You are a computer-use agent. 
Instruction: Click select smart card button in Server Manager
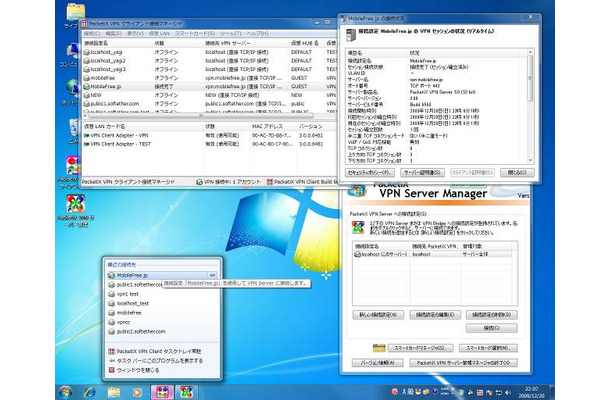pos(488,348)
